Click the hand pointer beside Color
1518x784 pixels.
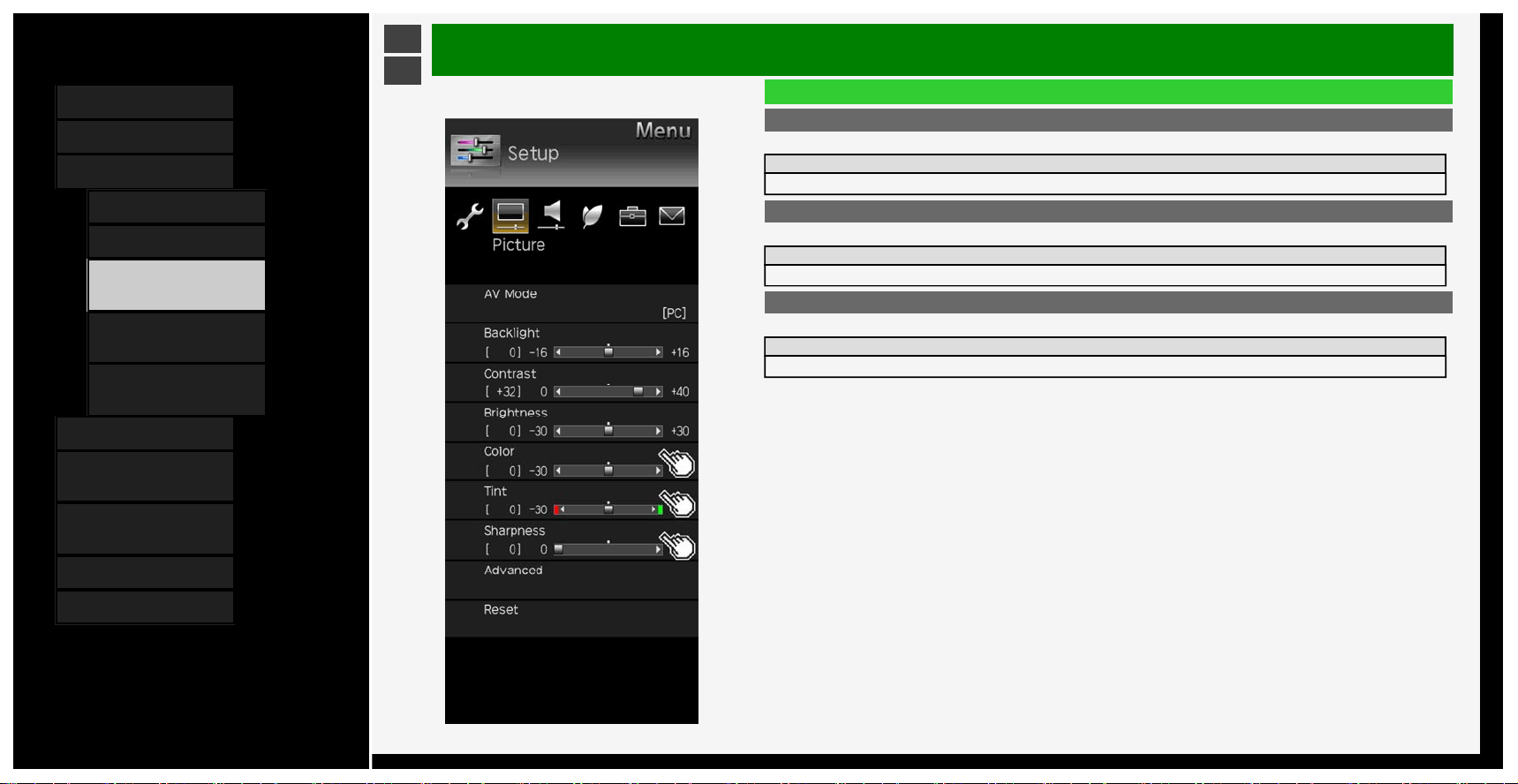click(x=677, y=462)
